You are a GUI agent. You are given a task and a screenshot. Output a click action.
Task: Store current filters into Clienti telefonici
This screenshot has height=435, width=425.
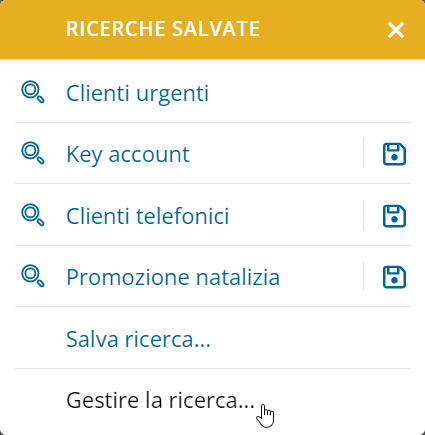[x=394, y=216]
